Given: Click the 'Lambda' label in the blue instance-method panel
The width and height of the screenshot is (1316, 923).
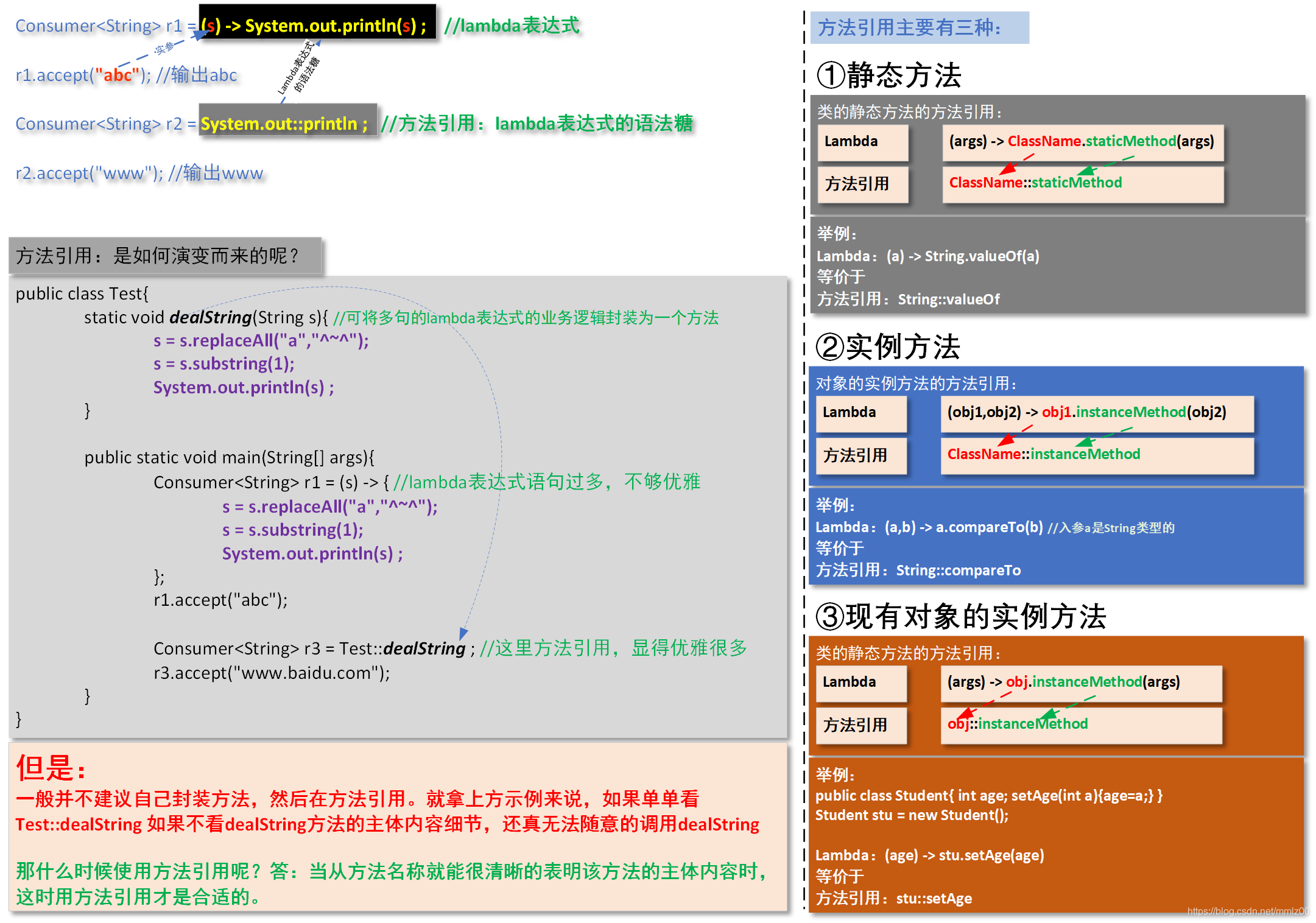Looking at the screenshot, I should point(861,413).
